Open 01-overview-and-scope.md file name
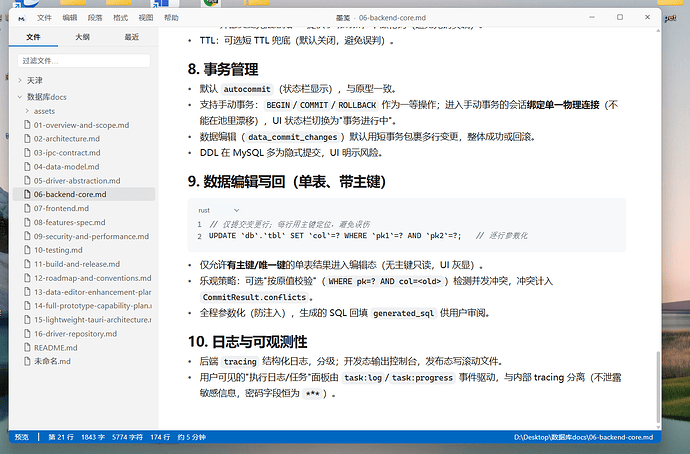Image resolution: width=690 pixels, height=454 pixels. (x=81, y=125)
